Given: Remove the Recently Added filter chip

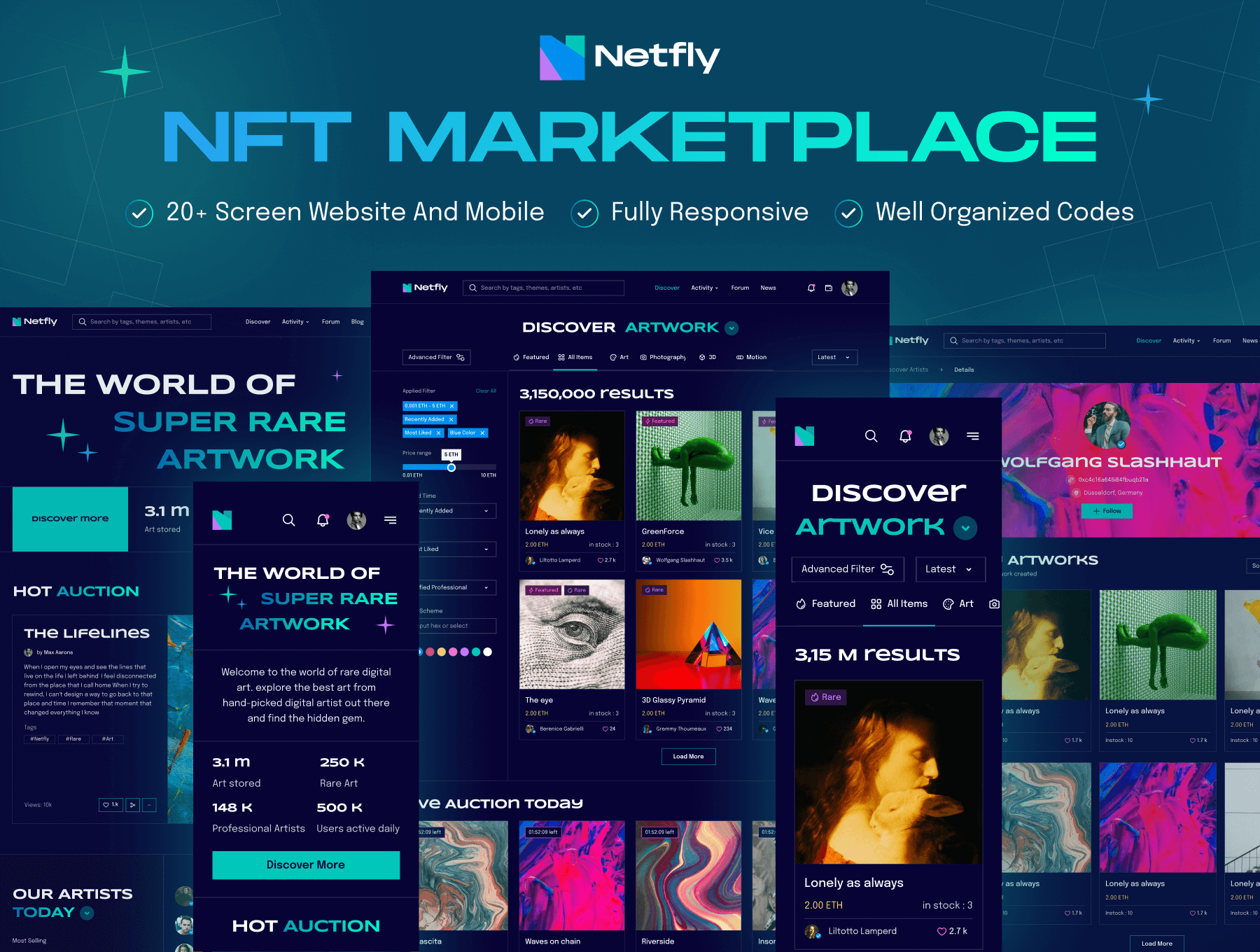Looking at the screenshot, I should (451, 419).
